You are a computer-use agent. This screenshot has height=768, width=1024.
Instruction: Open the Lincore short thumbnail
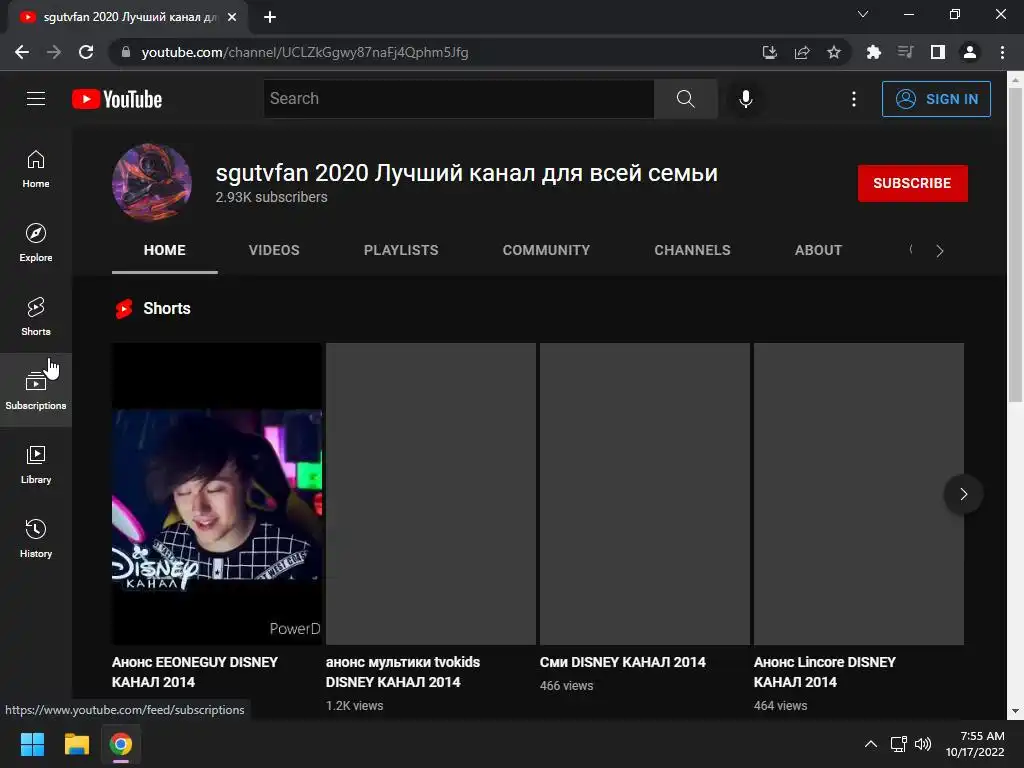859,494
